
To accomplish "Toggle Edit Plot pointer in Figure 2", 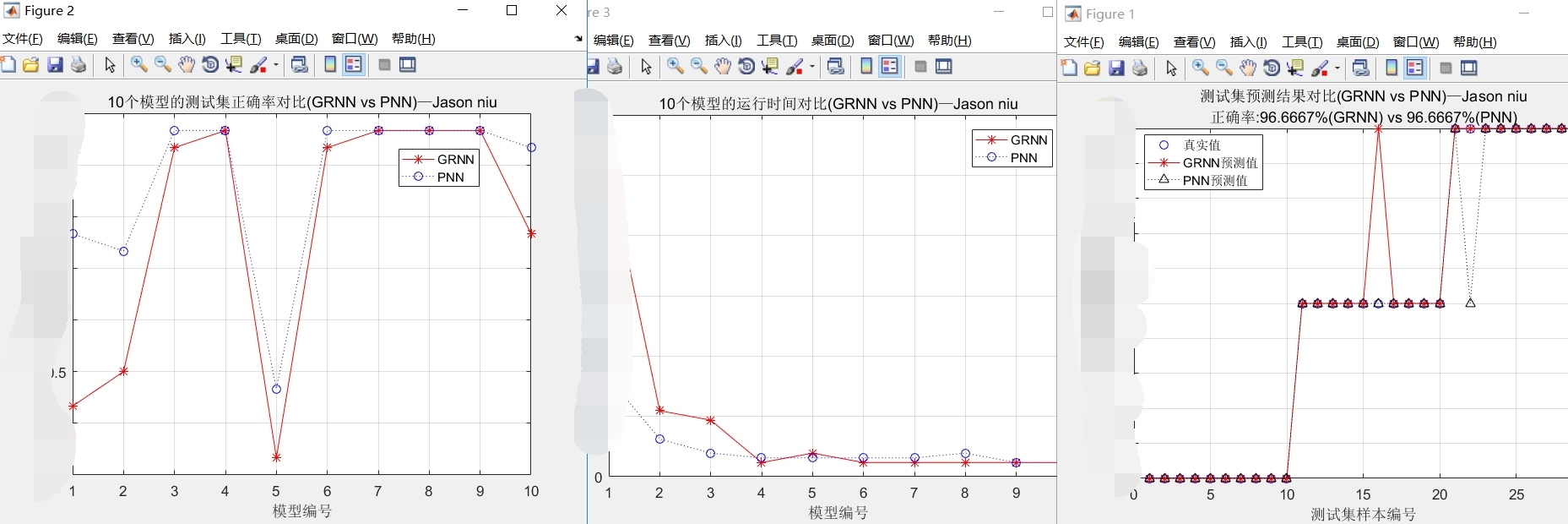I will coord(110,65).
